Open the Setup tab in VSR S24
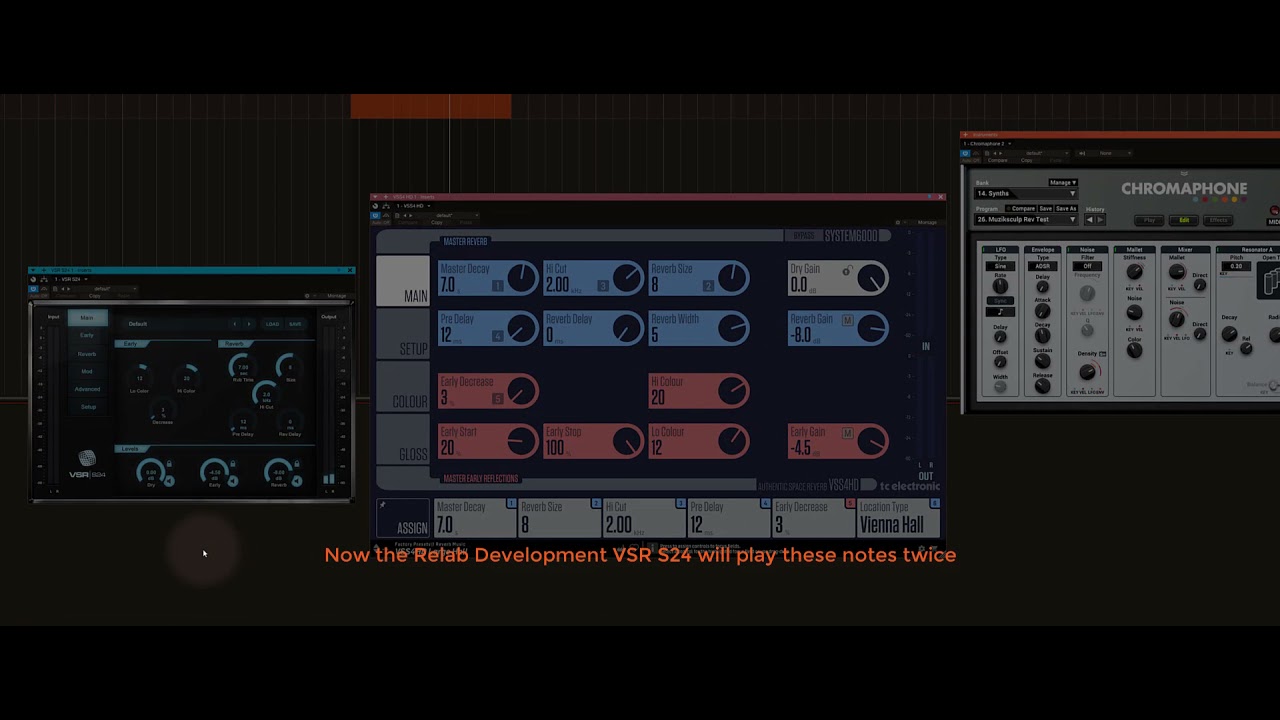 (x=88, y=407)
